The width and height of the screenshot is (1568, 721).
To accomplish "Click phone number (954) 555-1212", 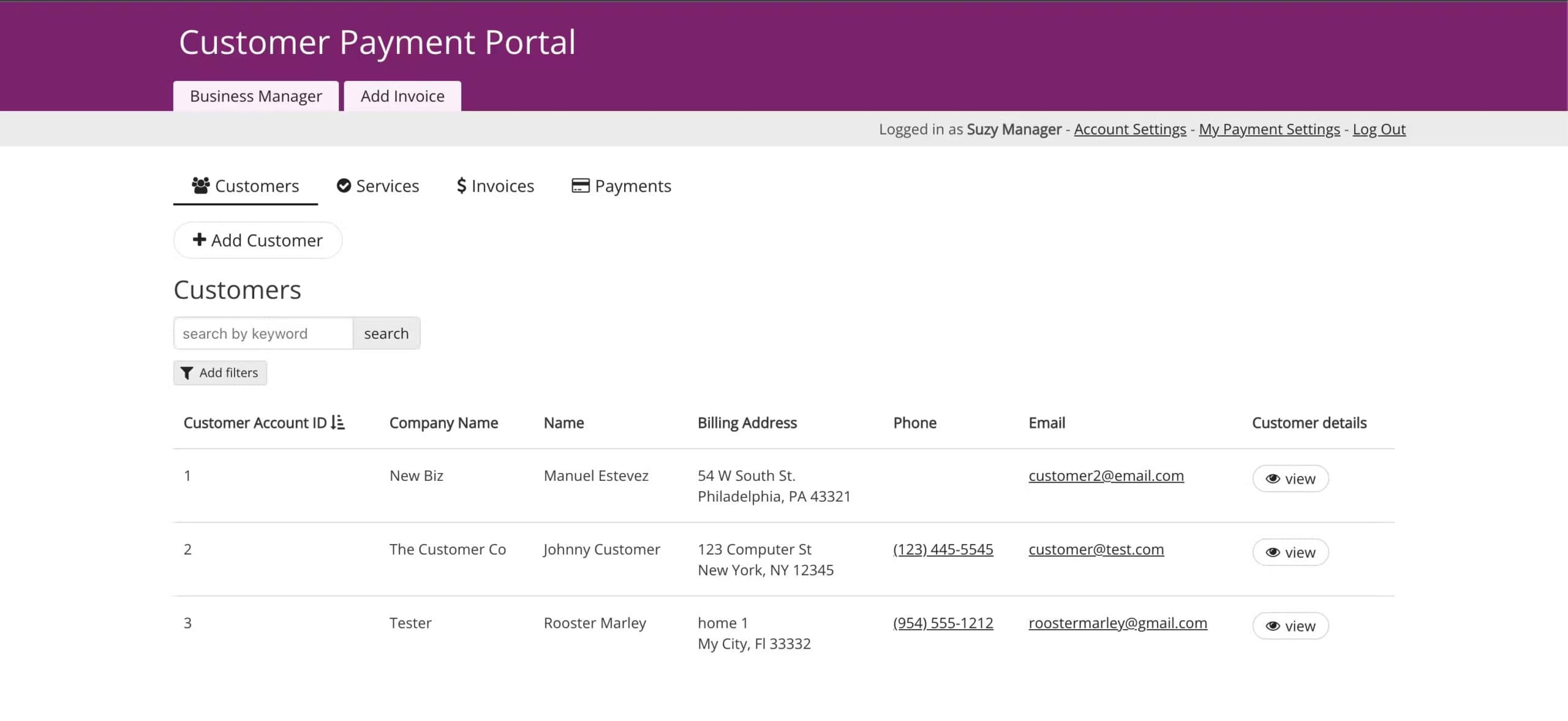I will [943, 623].
